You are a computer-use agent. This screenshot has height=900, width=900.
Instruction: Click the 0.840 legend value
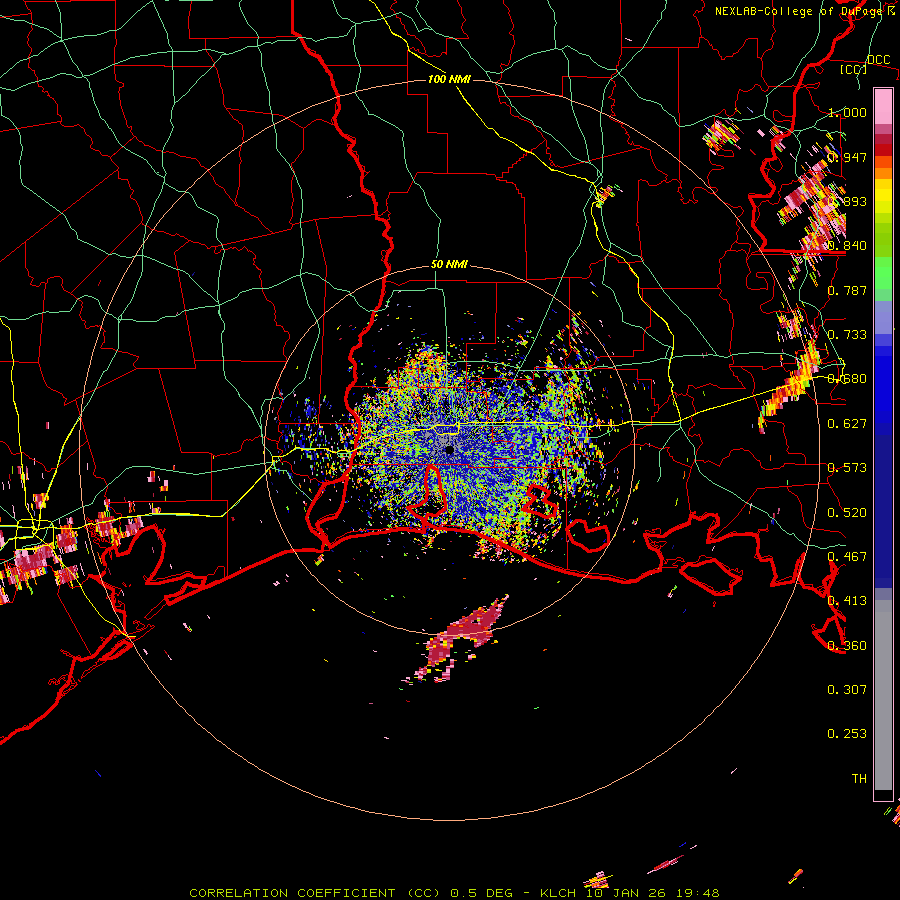coord(847,245)
